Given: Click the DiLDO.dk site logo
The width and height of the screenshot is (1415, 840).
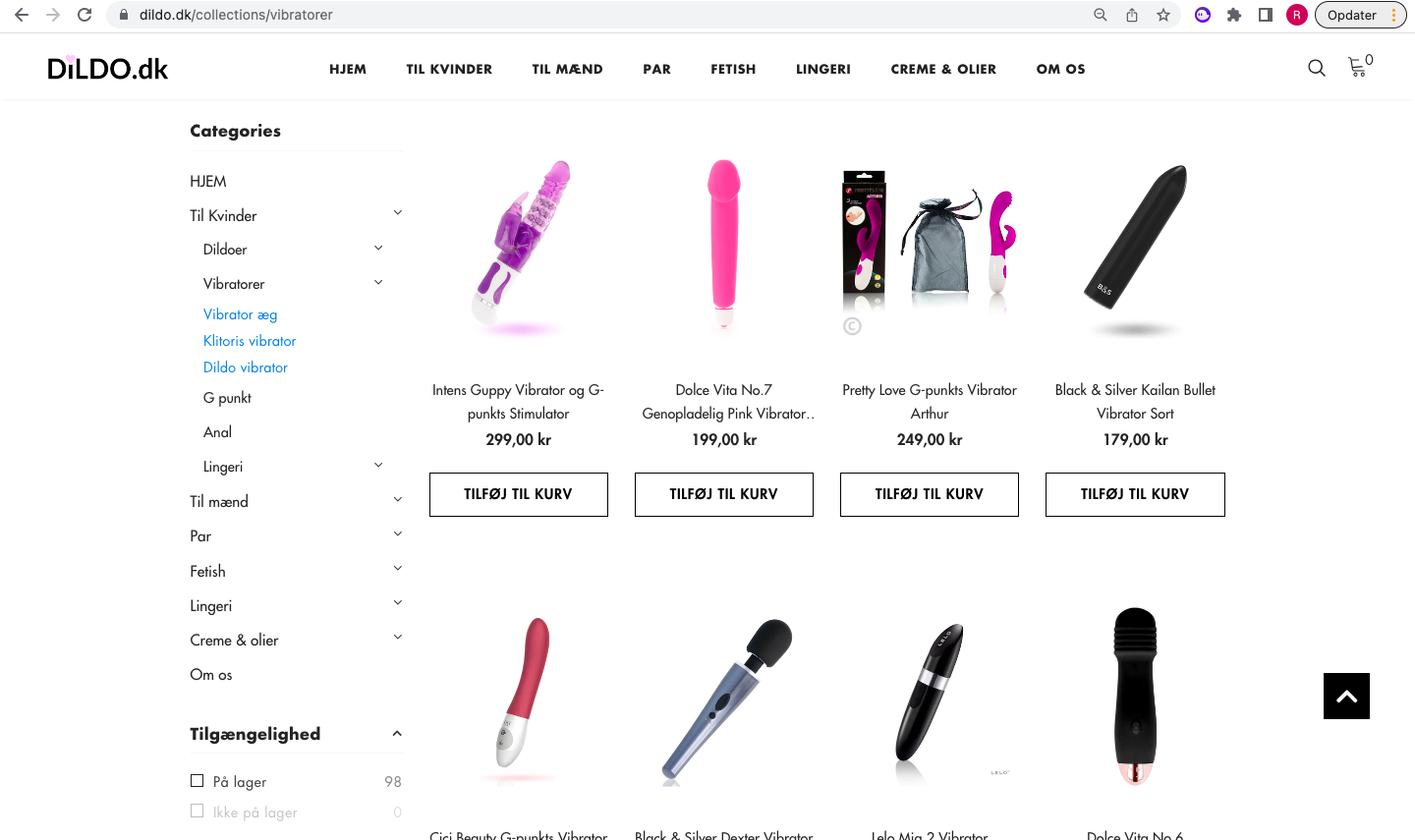Looking at the screenshot, I should pyautogui.click(x=108, y=69).
